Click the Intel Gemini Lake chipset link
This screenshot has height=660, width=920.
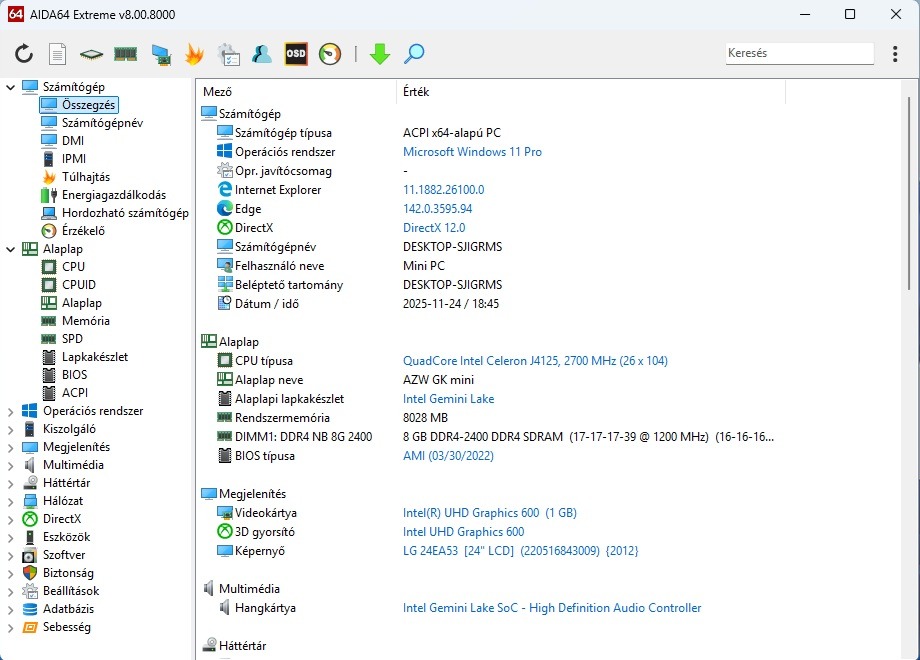pos(448,399)
